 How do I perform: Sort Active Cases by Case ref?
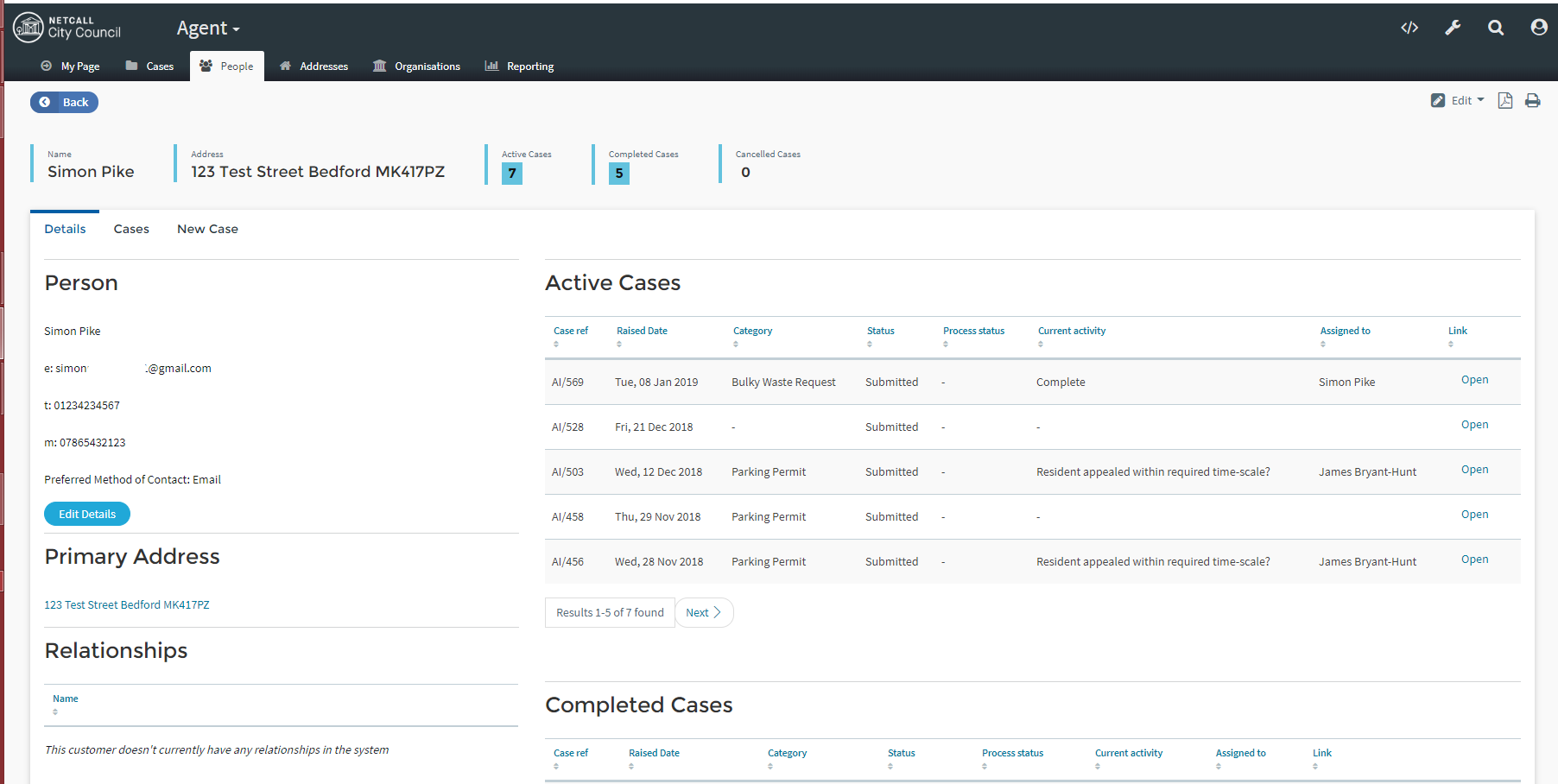571,336
